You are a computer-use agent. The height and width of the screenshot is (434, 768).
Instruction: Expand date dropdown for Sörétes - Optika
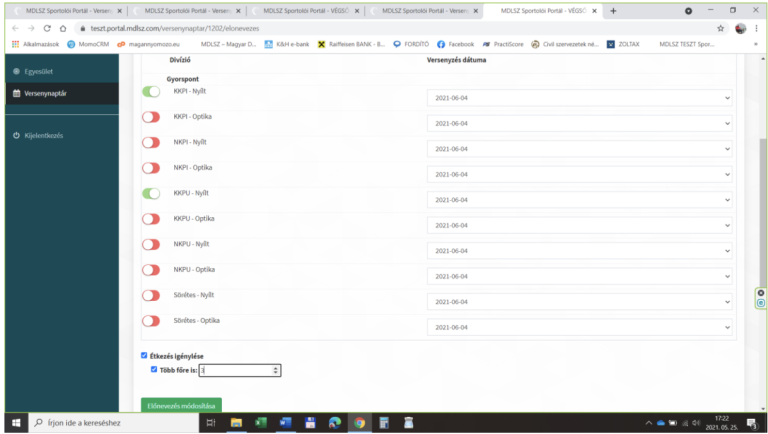coord(580,327)
